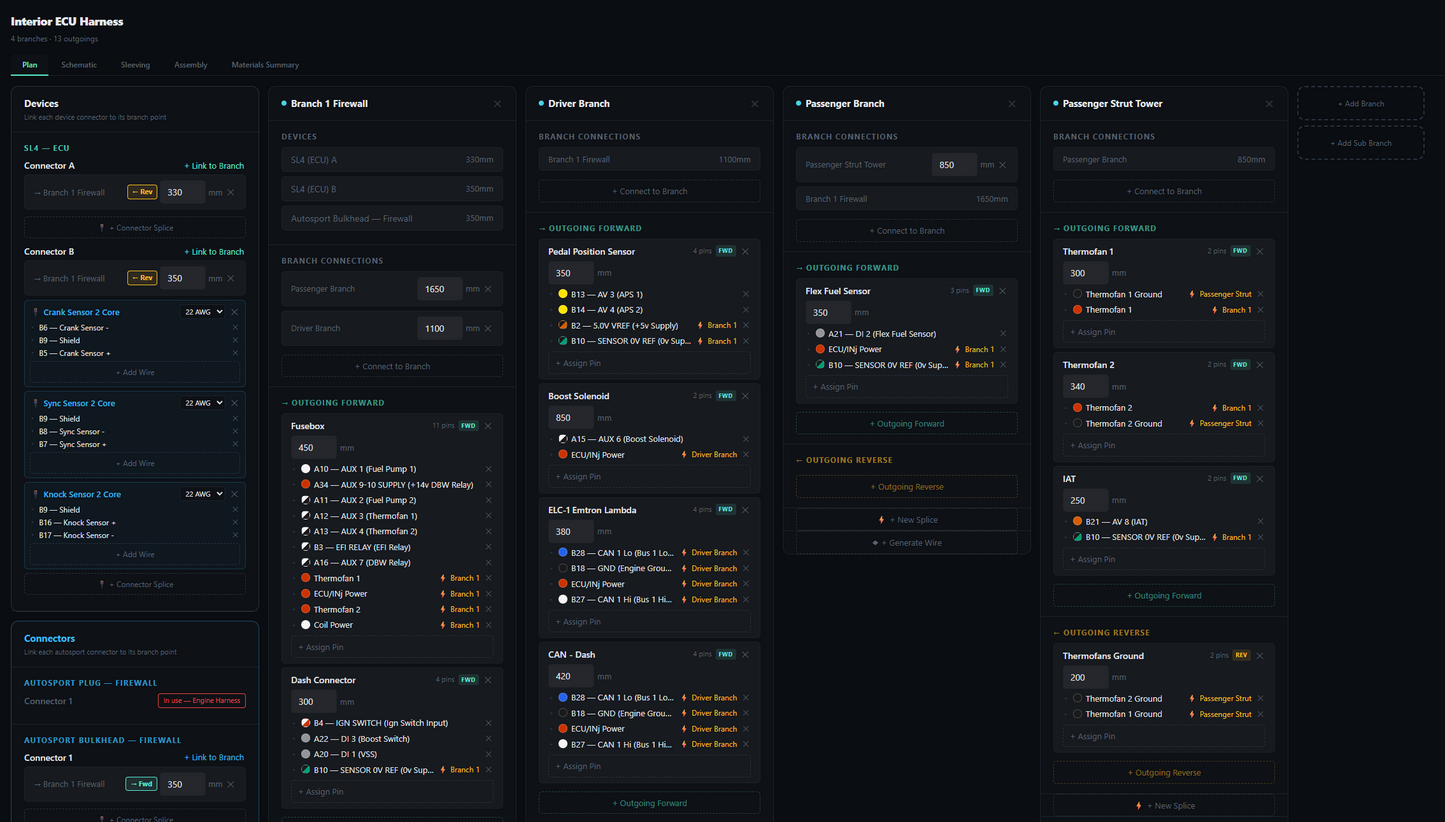Toggle the Rev direction on Connector B
The height and width of the screenshot is (822, 1445).
(142, 278)
